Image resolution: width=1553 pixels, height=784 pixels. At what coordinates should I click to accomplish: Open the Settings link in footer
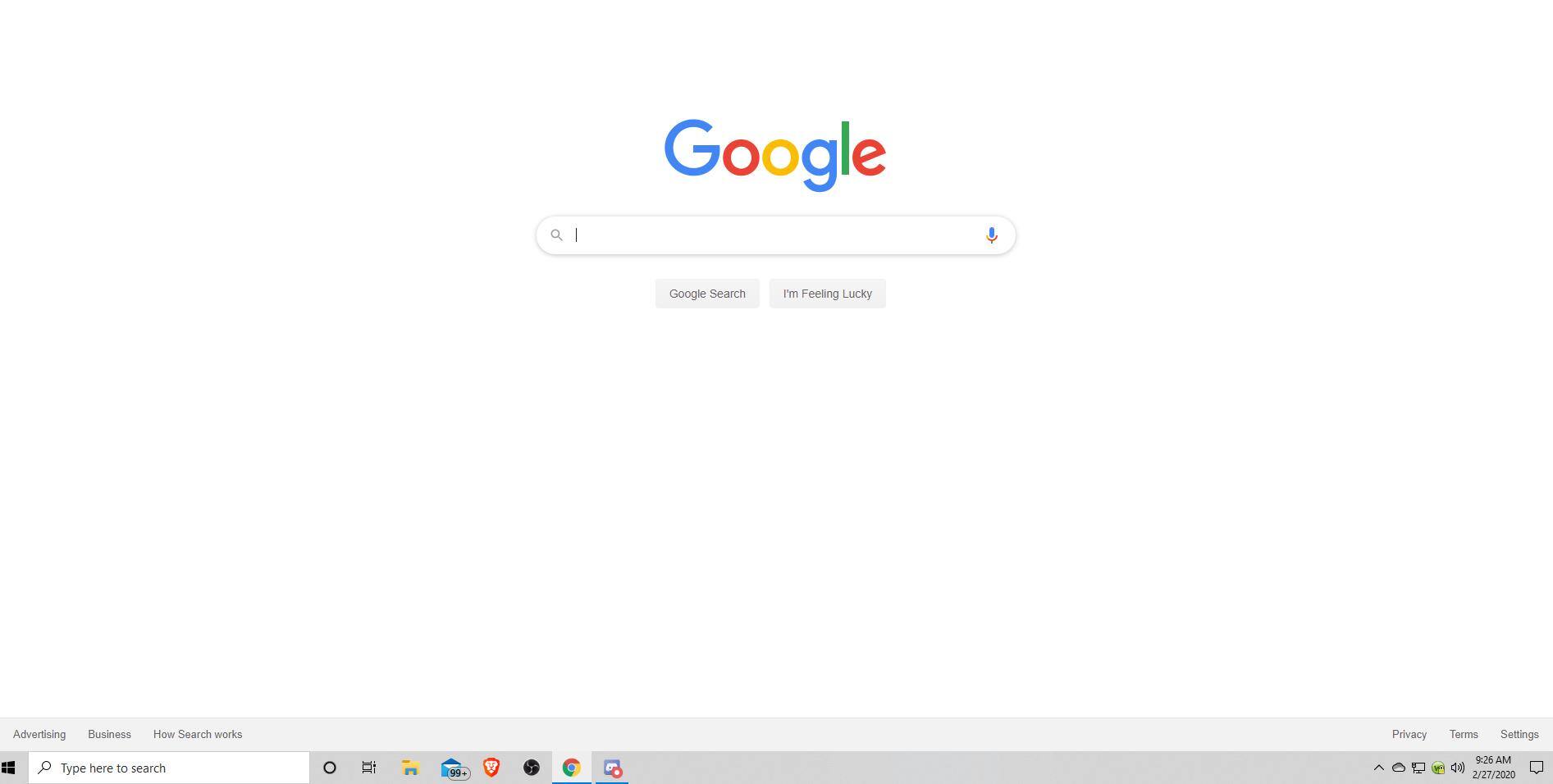coord(1519,734)
